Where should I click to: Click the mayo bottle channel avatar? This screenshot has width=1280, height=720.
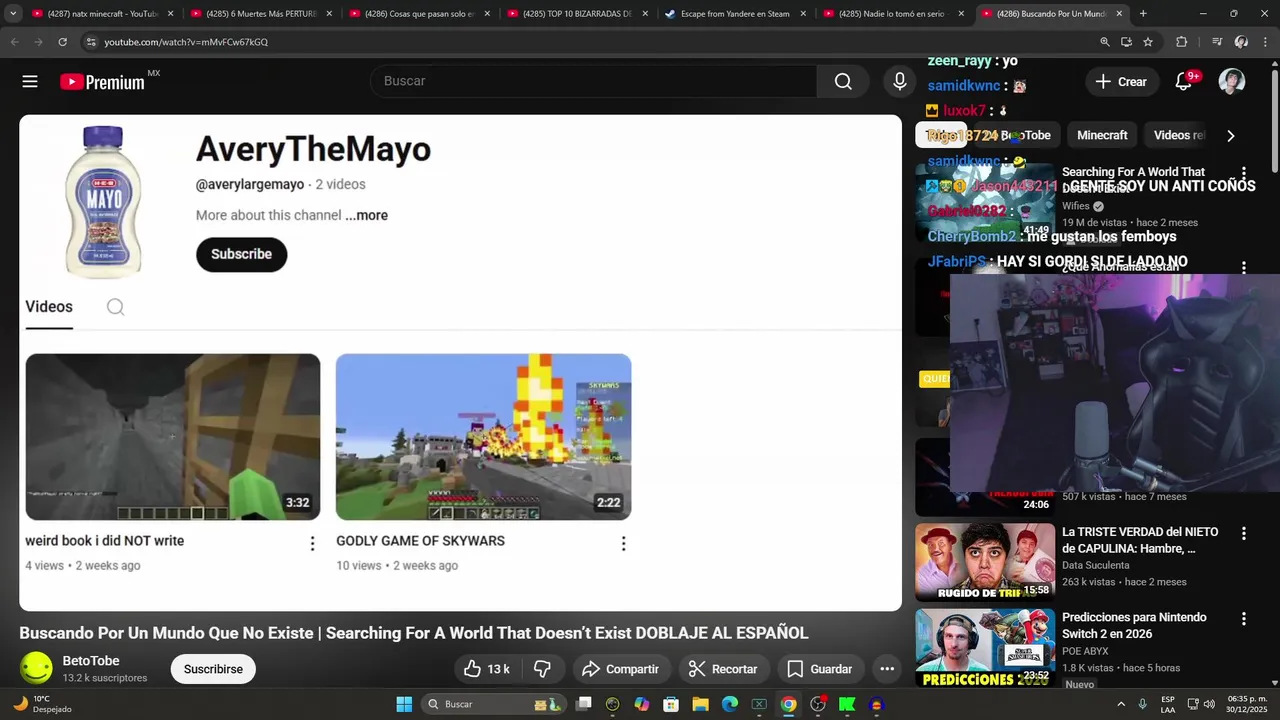(103, 201)
